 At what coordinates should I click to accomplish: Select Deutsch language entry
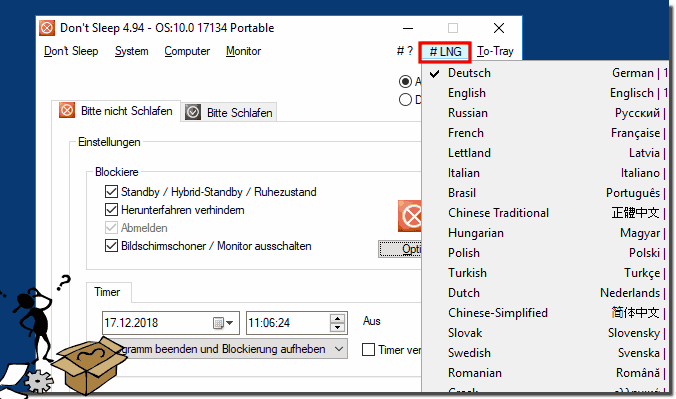click(545, 73)
